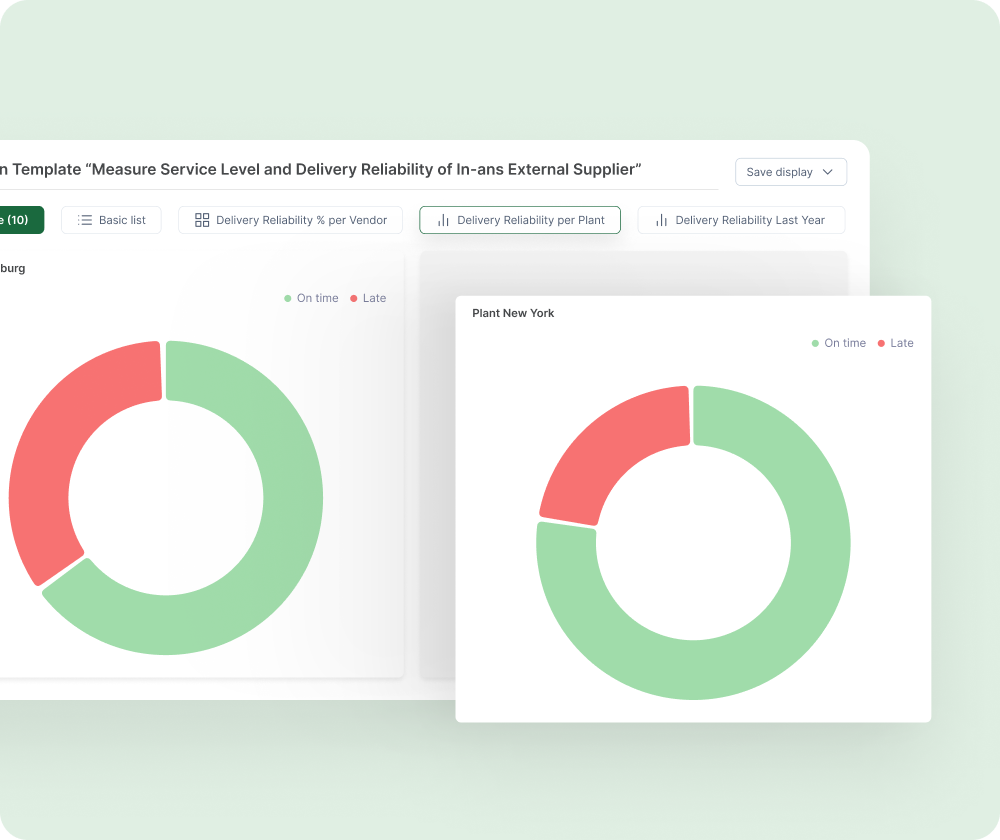The height and width of the screenshot is (840, 1000).
Task: Select the Delivery Reliability % per Vendor button
Action: [x=290, y=220]
